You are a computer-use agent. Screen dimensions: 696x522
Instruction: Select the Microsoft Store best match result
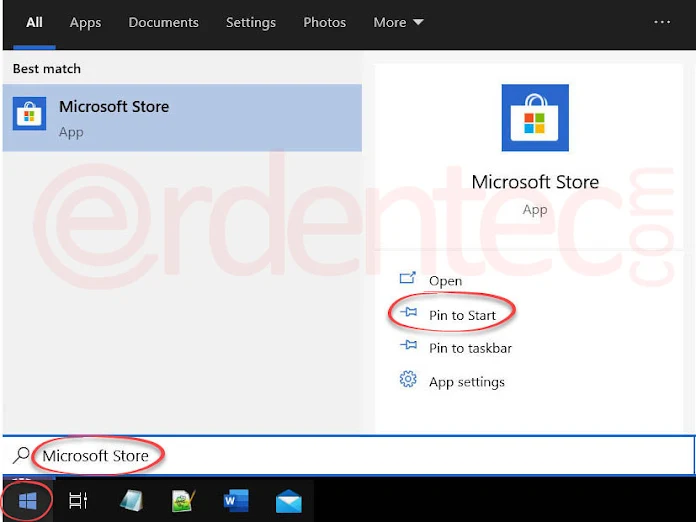(x=182, y=118)
